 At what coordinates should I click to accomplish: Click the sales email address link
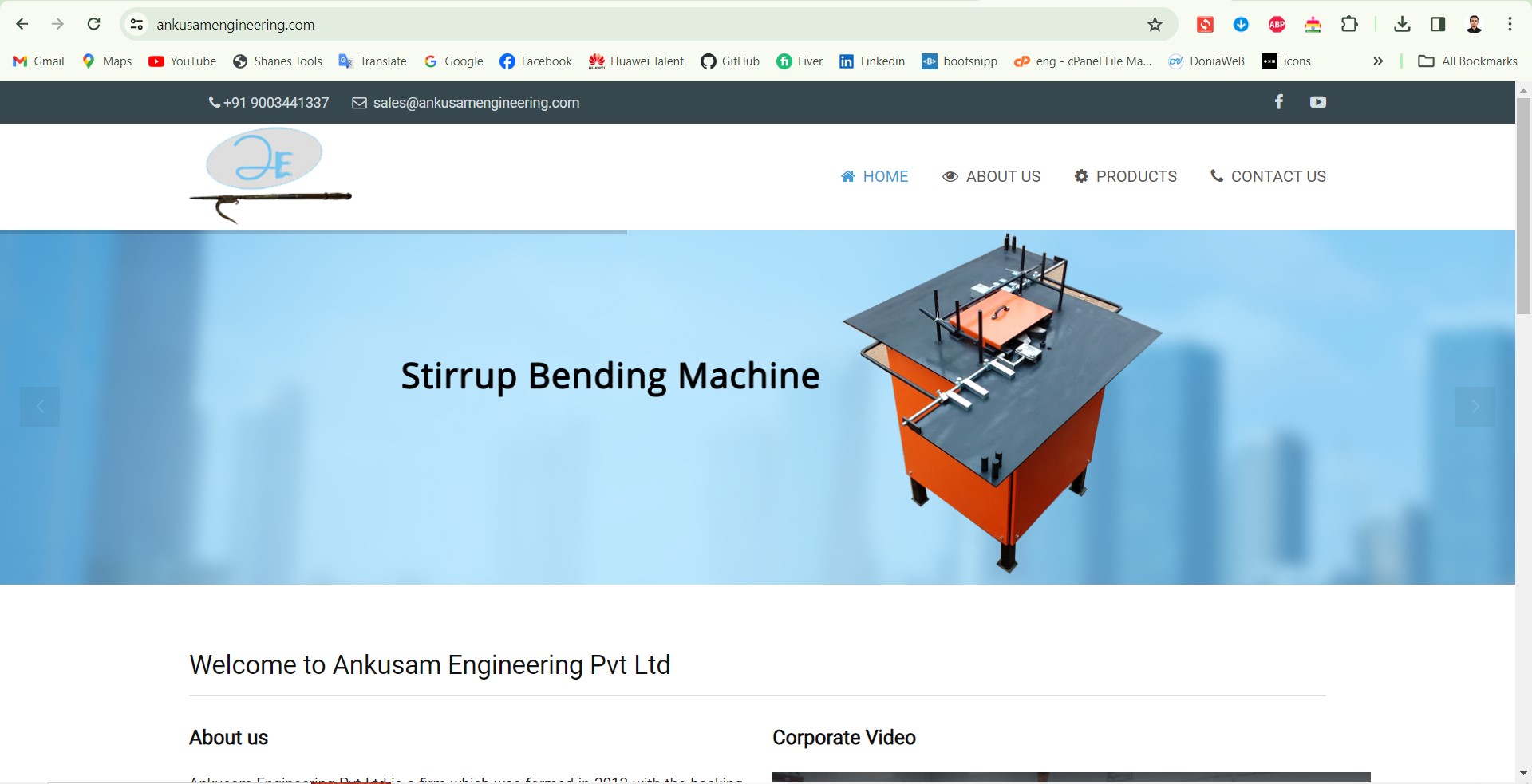[x=476, y=103]
